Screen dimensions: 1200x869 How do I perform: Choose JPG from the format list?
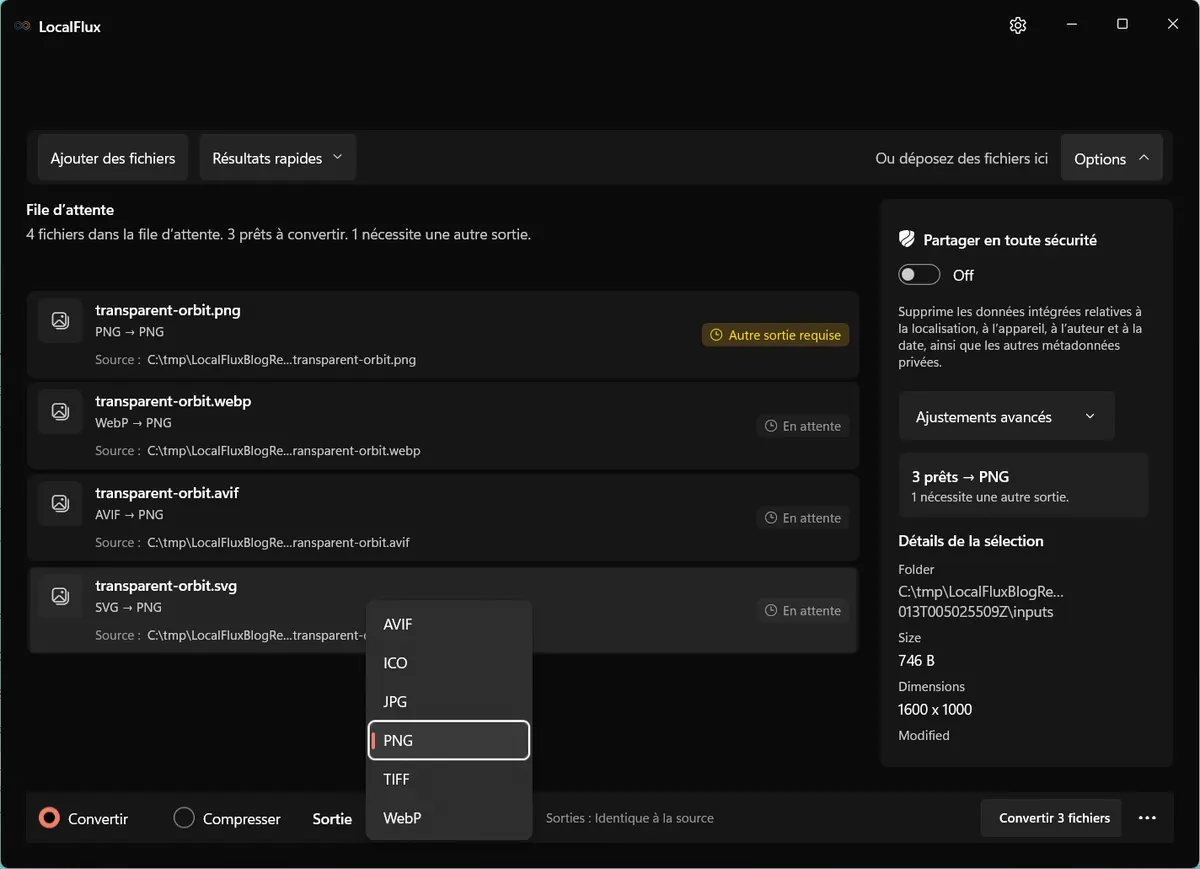click(x=449, y=701)
